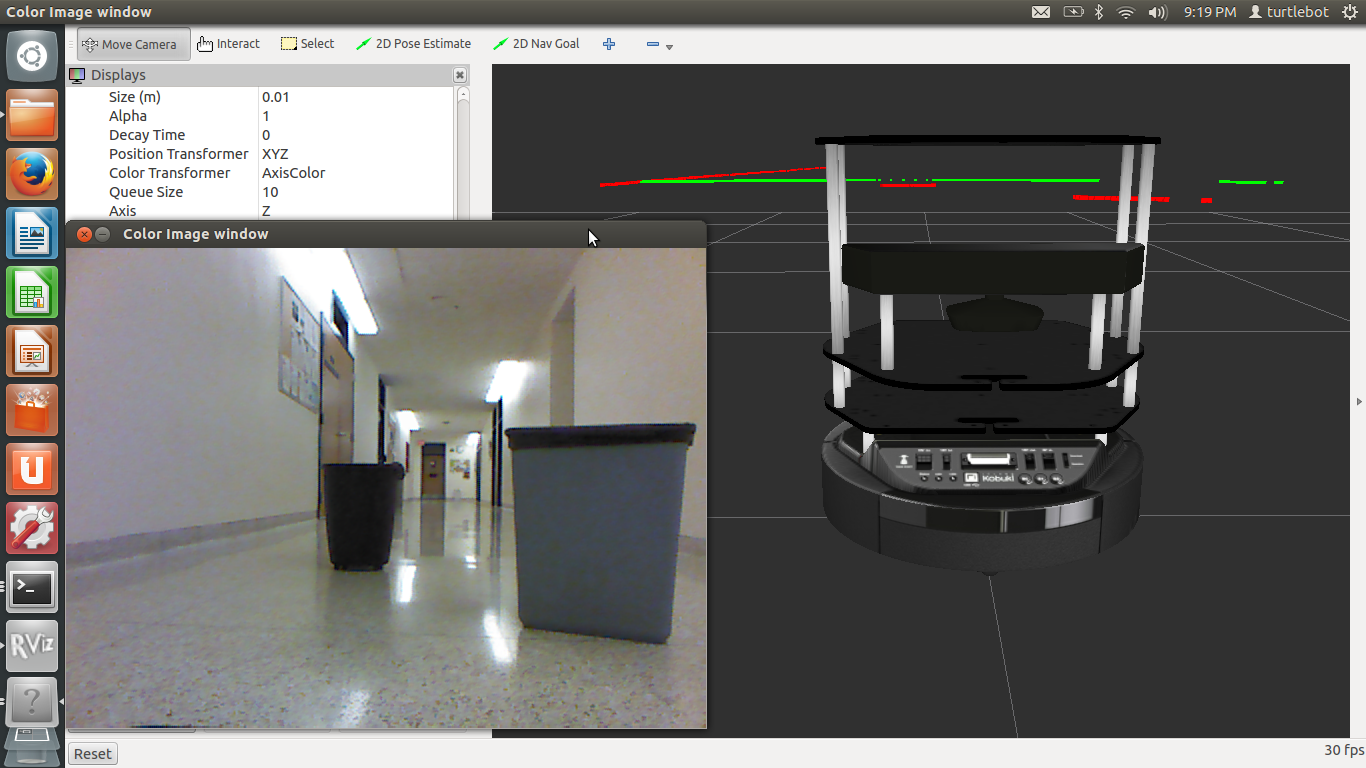This screenshot has width=1366, height=768.
Task: Click the blue plus add-tool icon
Action: pos(609,44)
